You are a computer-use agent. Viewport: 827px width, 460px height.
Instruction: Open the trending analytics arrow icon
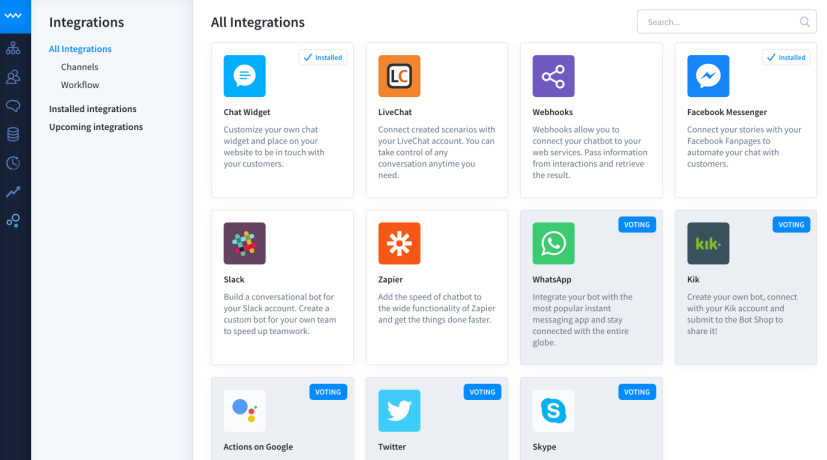tap(13, 192)
